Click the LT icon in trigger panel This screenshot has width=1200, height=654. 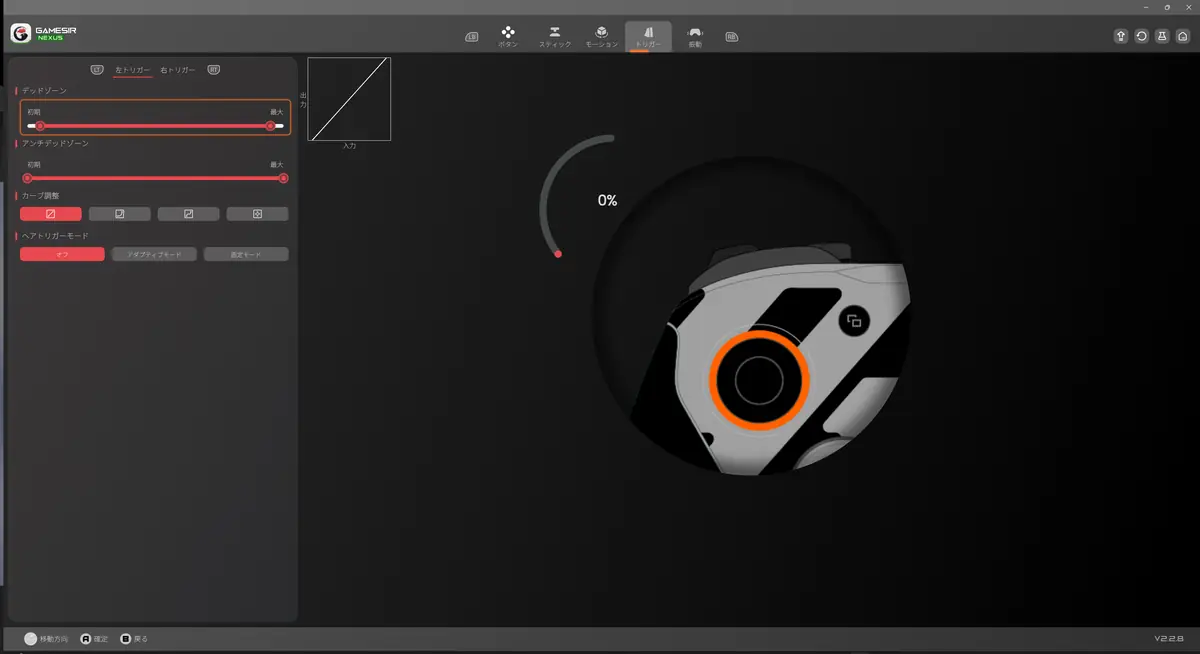[x=97, y=70]
